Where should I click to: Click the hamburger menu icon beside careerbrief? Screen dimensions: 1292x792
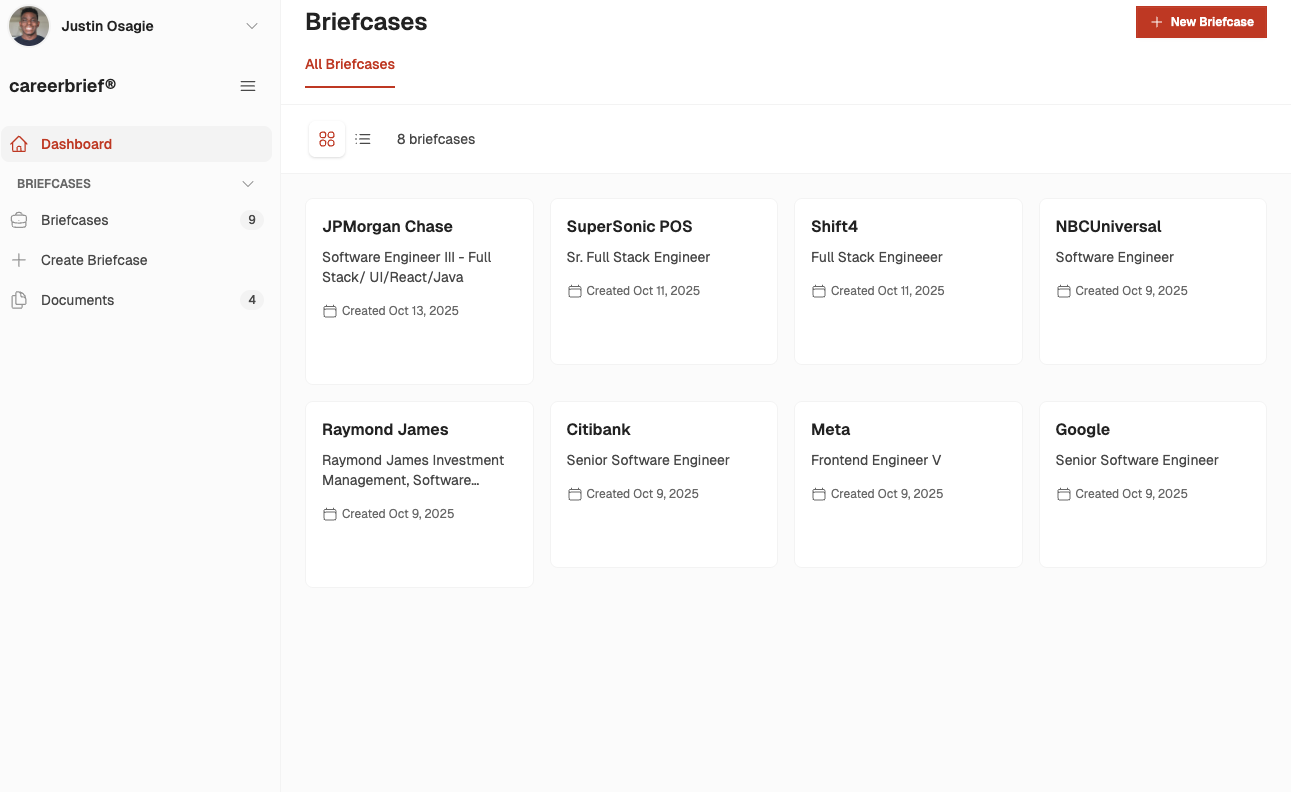[248, 86]
